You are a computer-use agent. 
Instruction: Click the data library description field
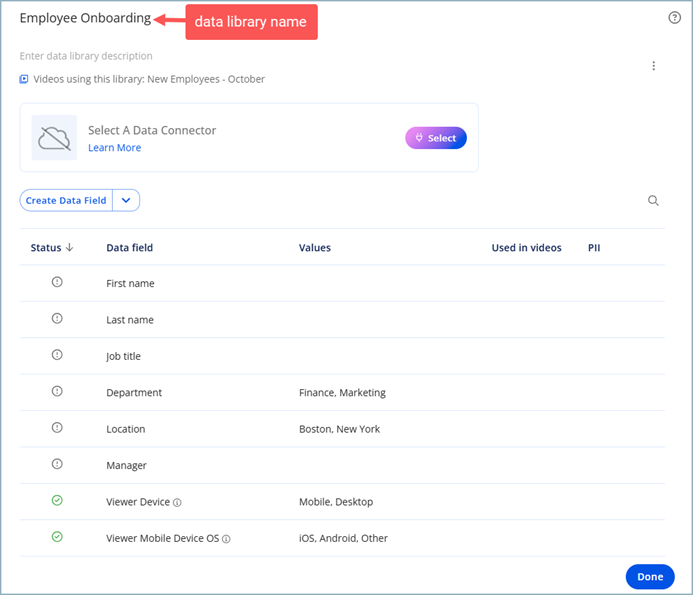[86, 56]
